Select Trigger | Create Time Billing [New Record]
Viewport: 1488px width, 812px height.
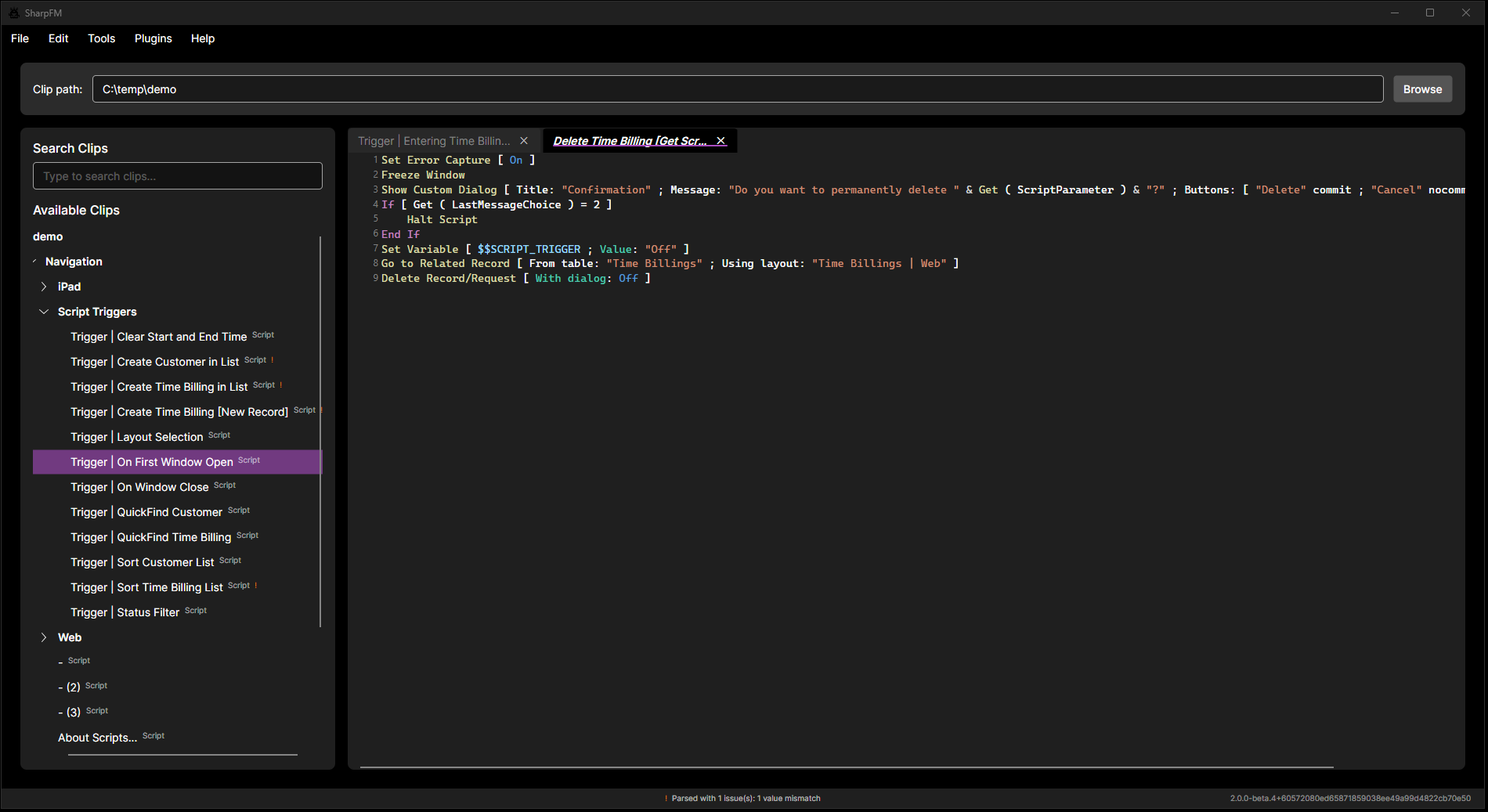[177, 412]
